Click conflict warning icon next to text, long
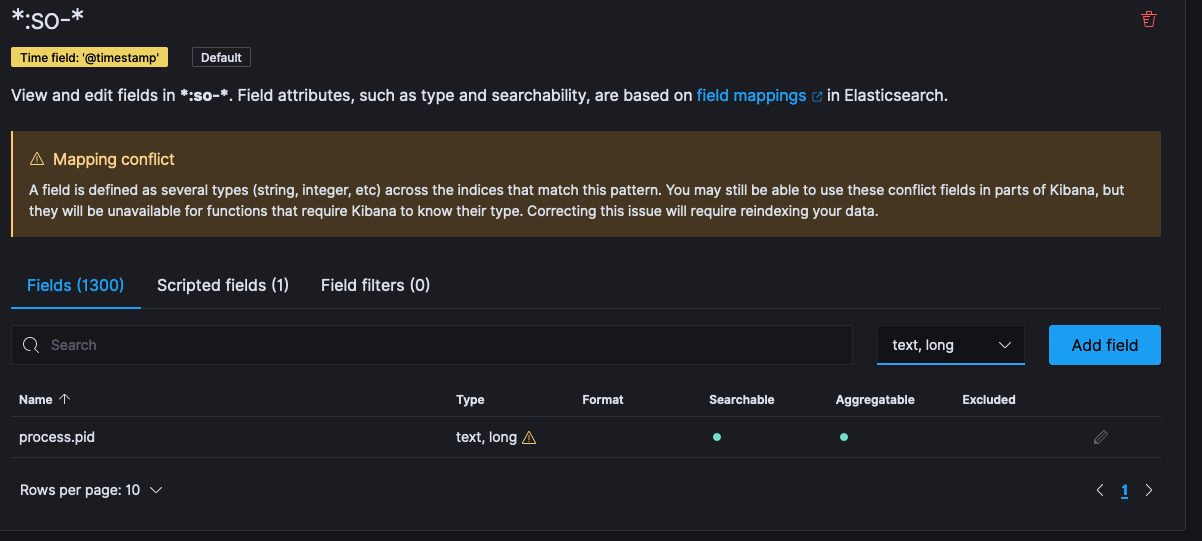The height and width of the screenshot is (541, 1202). (x=529, y=437)
